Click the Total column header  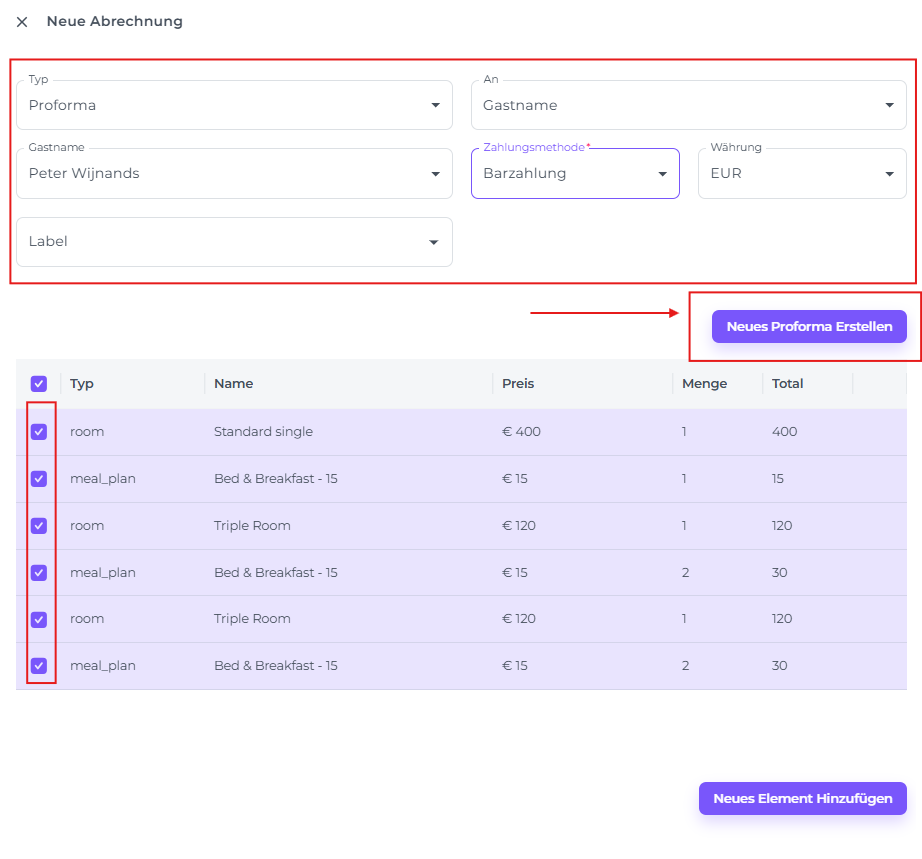point(787,384)
